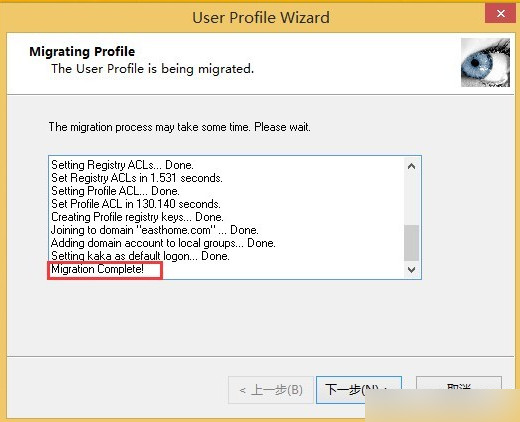Select 'Setting Registry ACLs... Done.' line
The height and width of the screenshot is (422, 520).
[122, 165]
